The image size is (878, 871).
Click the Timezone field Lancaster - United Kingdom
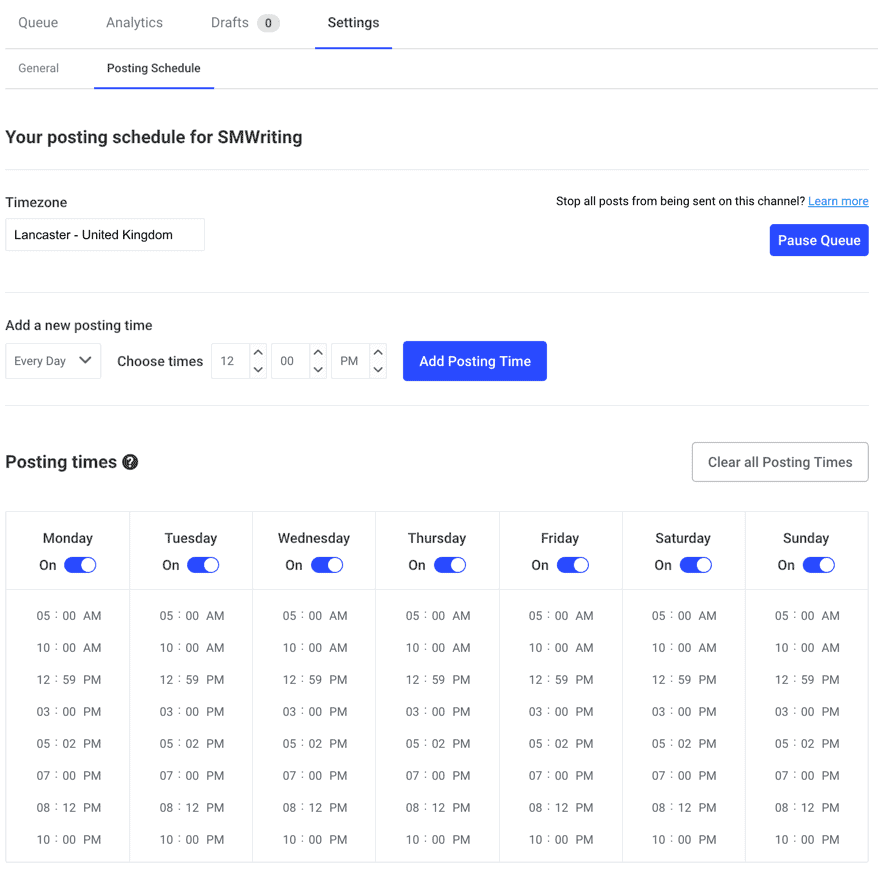[x=105, y=235]
